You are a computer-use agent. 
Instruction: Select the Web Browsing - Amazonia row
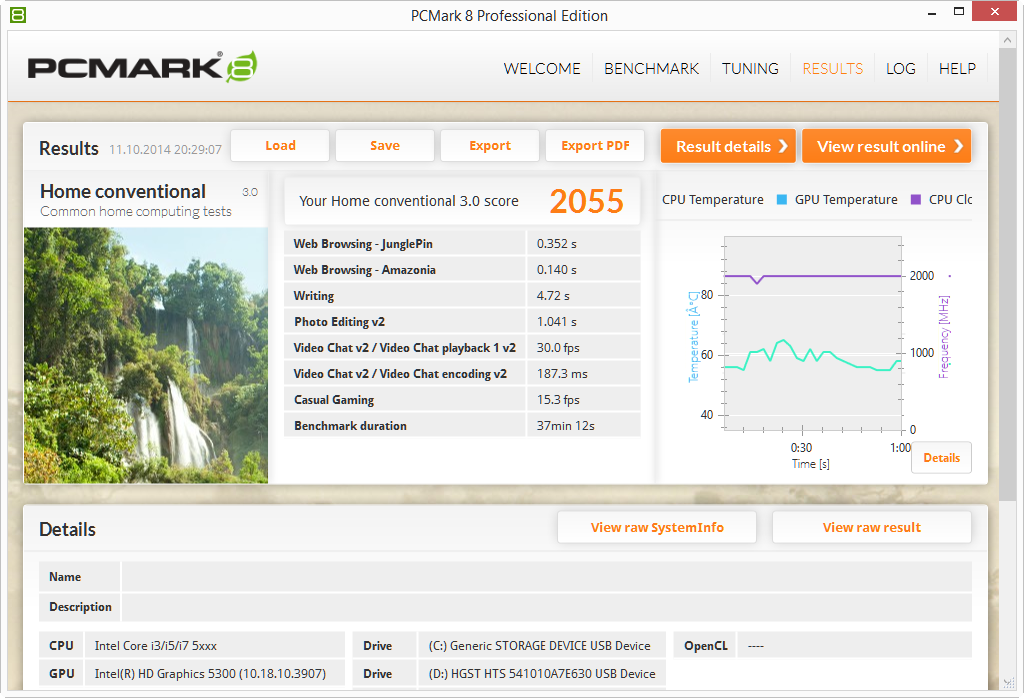pyautogui.click(x=462, y=270)
